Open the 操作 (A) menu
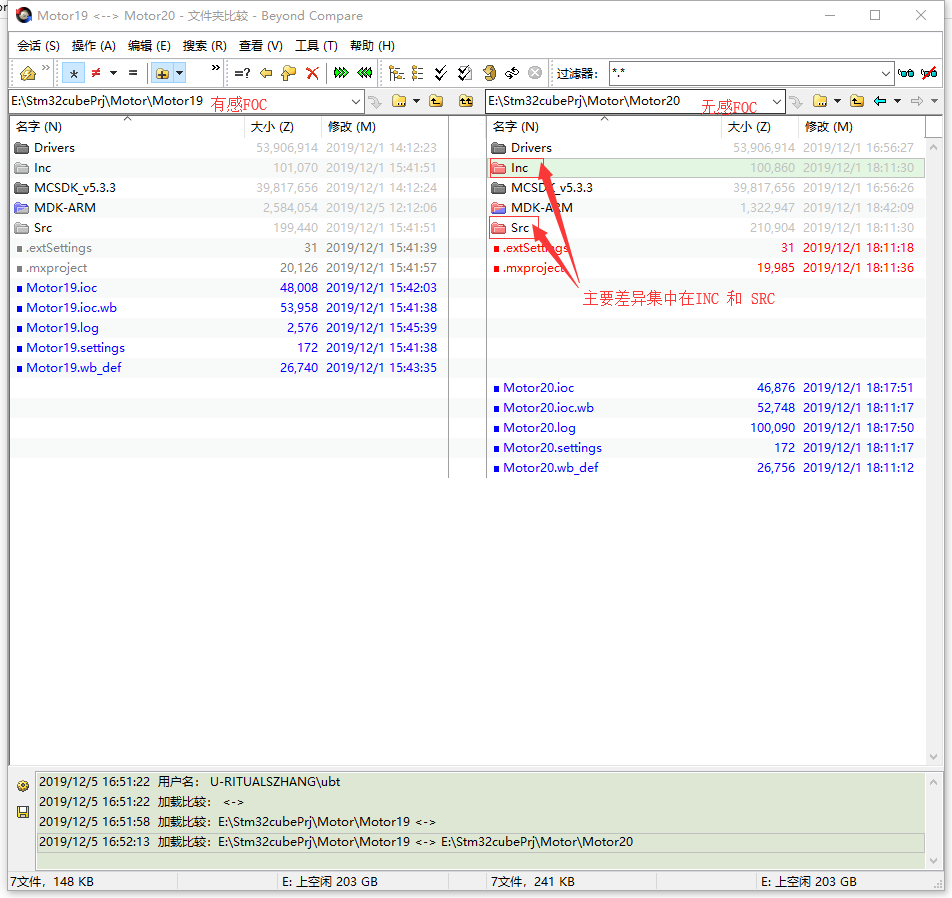The image size is (952, 898). pos(94,46)
